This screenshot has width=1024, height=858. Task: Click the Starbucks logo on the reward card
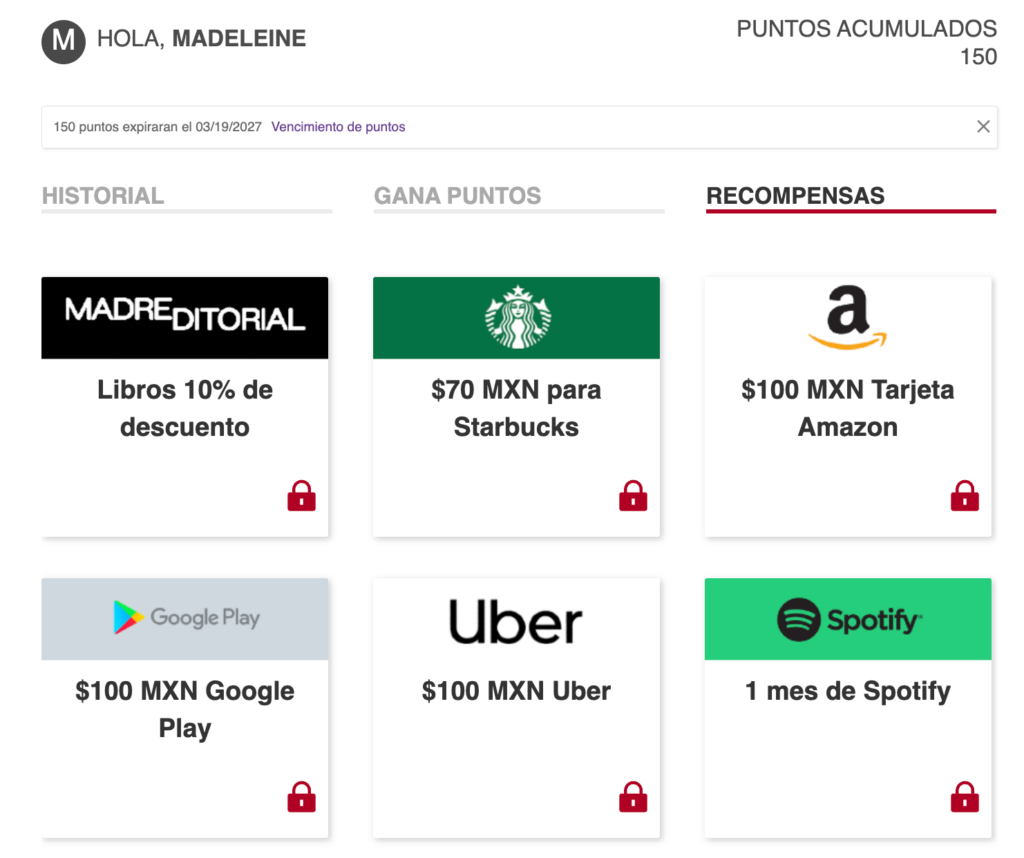(x=516, y=316)
